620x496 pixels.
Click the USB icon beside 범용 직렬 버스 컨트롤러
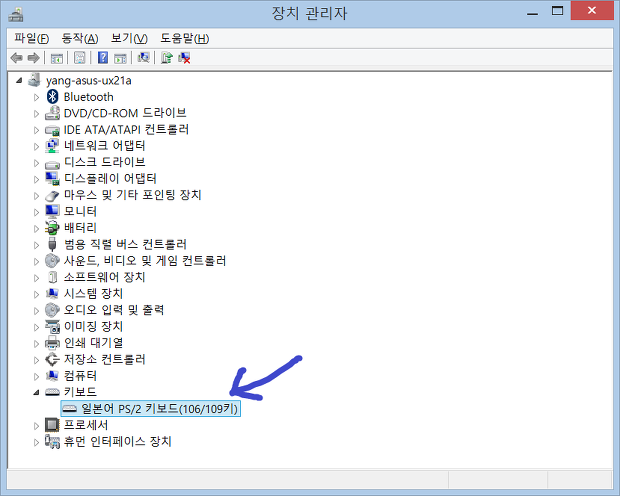52,244
